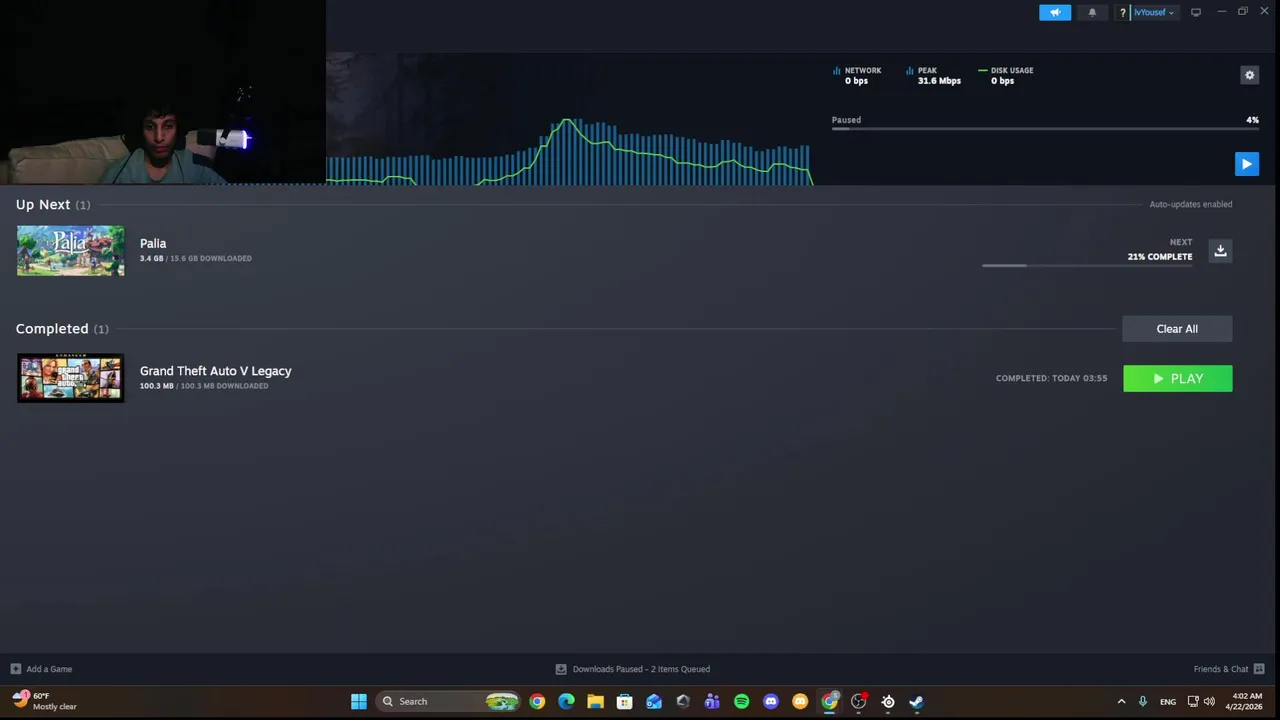Click the PEAK 31.6 Mbps legend label
This screenshot has width=1280, height=720.
point(934,75)
